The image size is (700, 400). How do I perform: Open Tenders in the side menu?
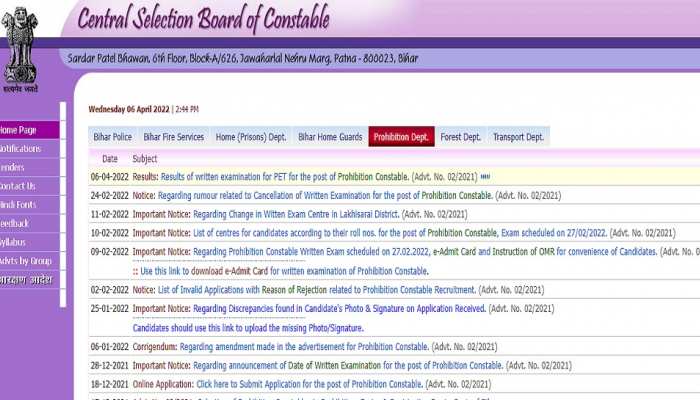14,167
